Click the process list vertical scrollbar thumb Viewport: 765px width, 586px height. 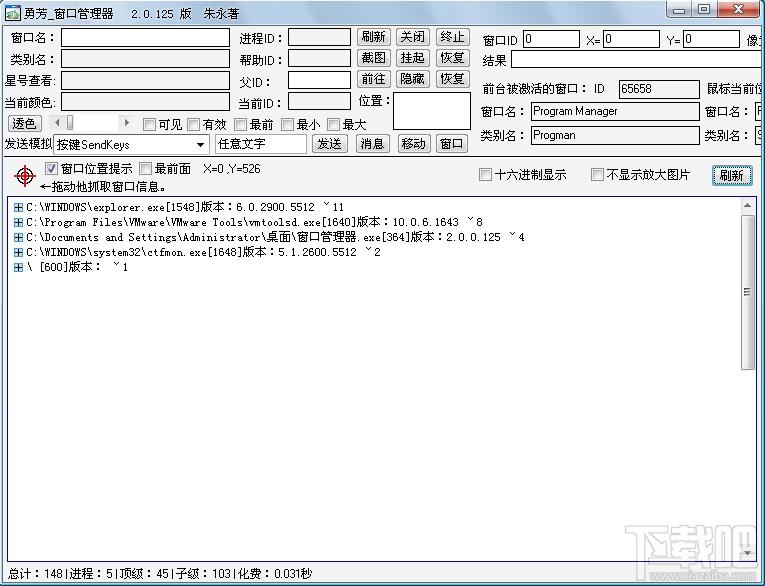pyautogui.click(x=747, y=292)
